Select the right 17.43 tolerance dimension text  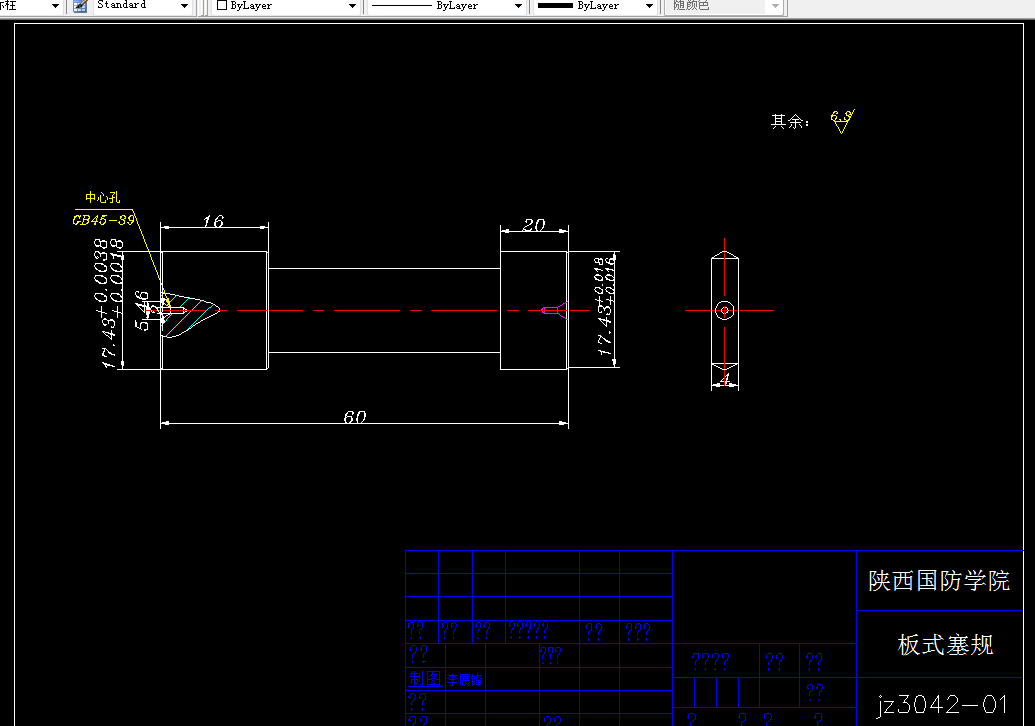pos(605,307)
